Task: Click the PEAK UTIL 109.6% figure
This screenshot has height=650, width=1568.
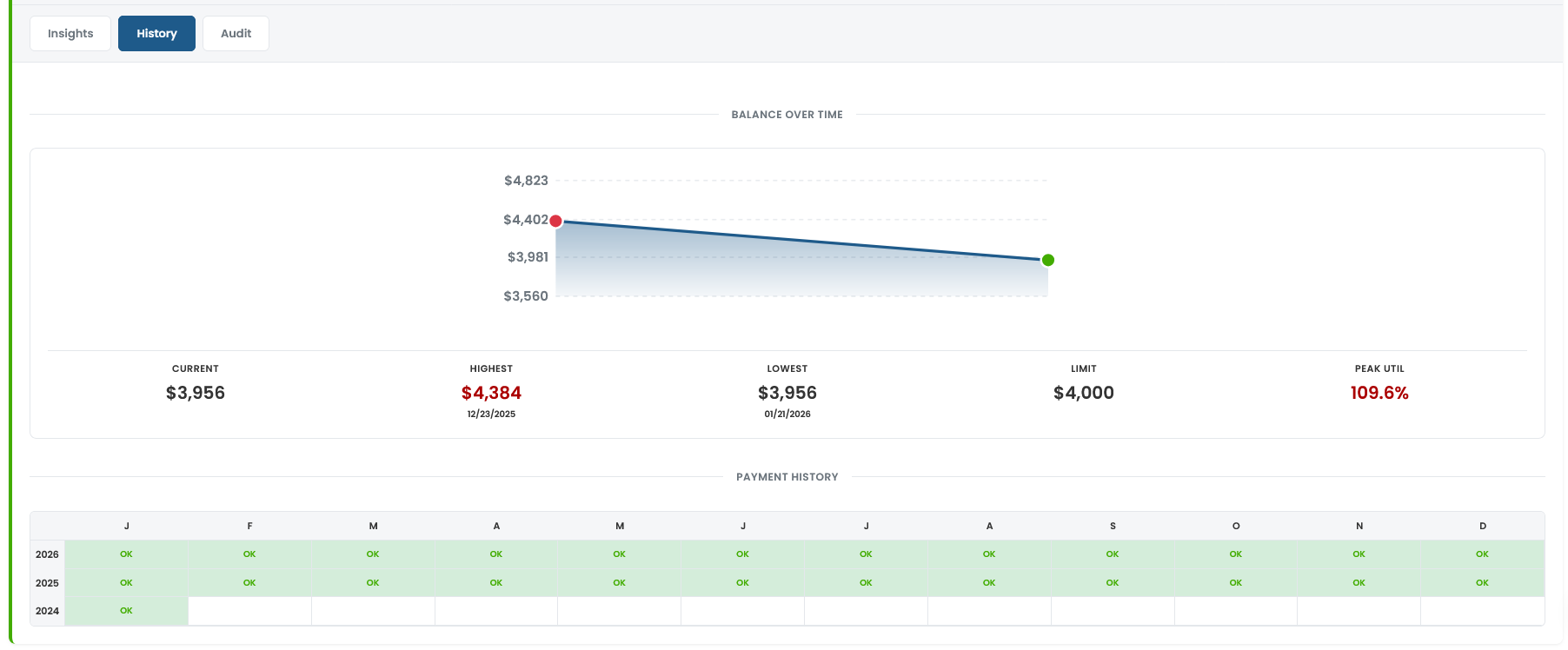Action: [1379, 393]
